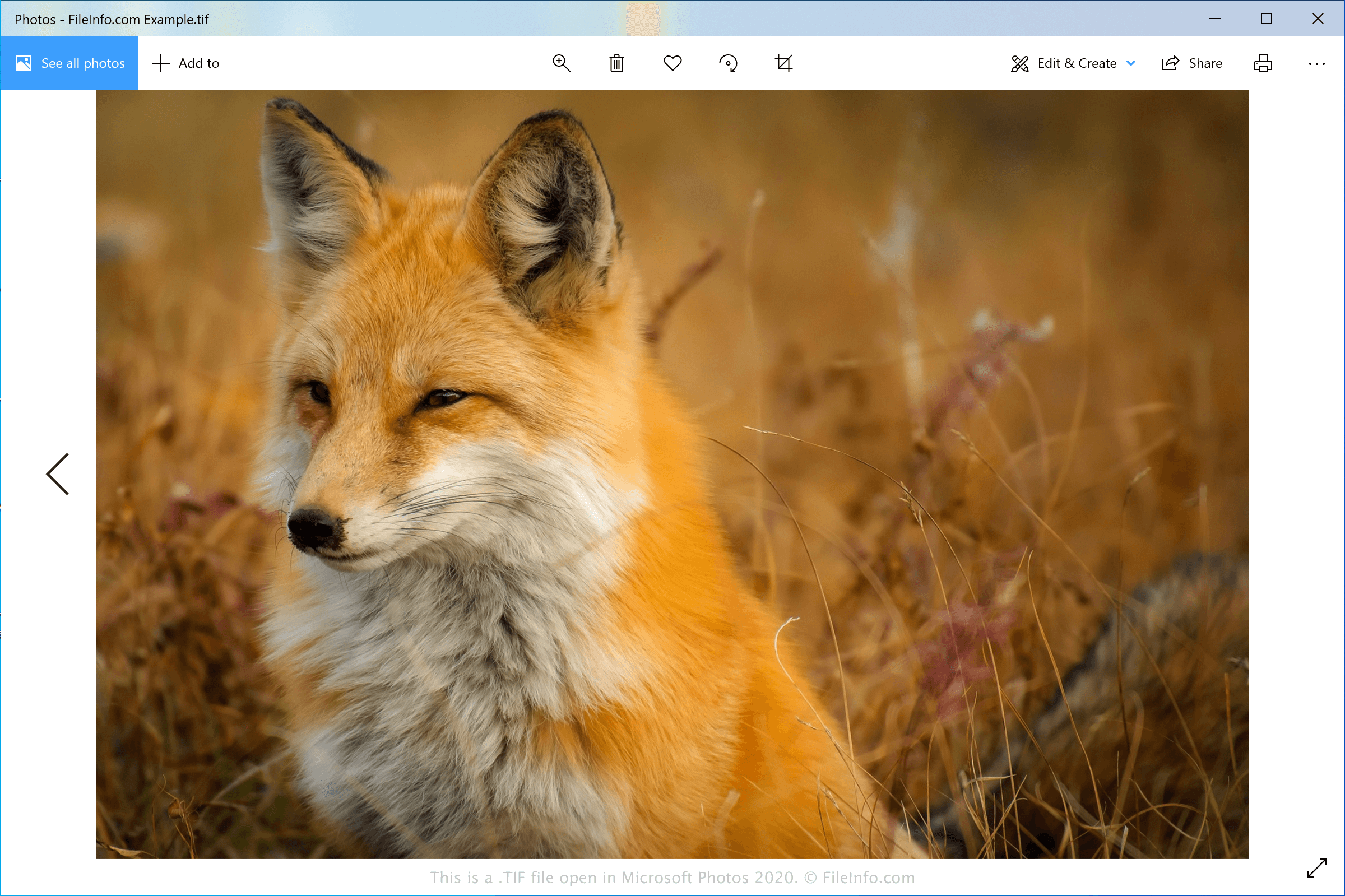Delete the photo with trash icon

[x=616, y=63]
